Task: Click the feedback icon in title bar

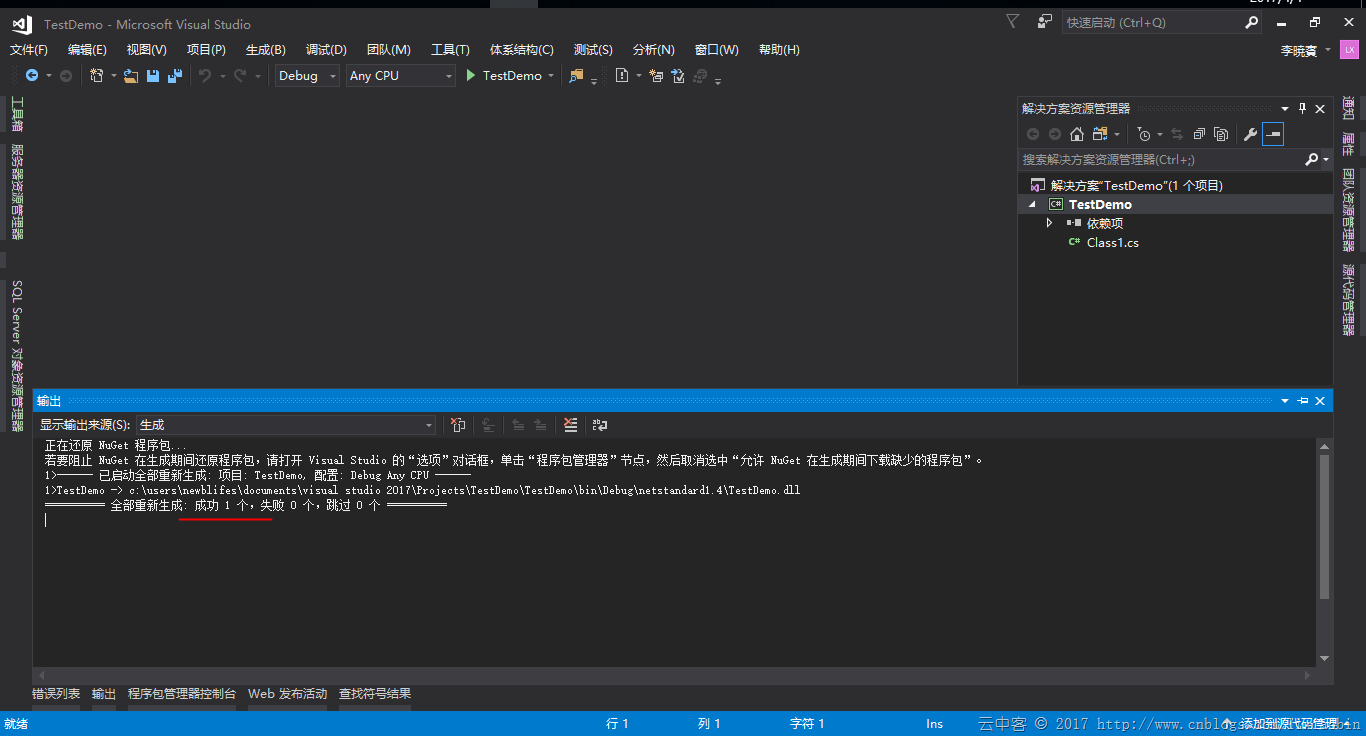Action: click(x=1045, y=21)
